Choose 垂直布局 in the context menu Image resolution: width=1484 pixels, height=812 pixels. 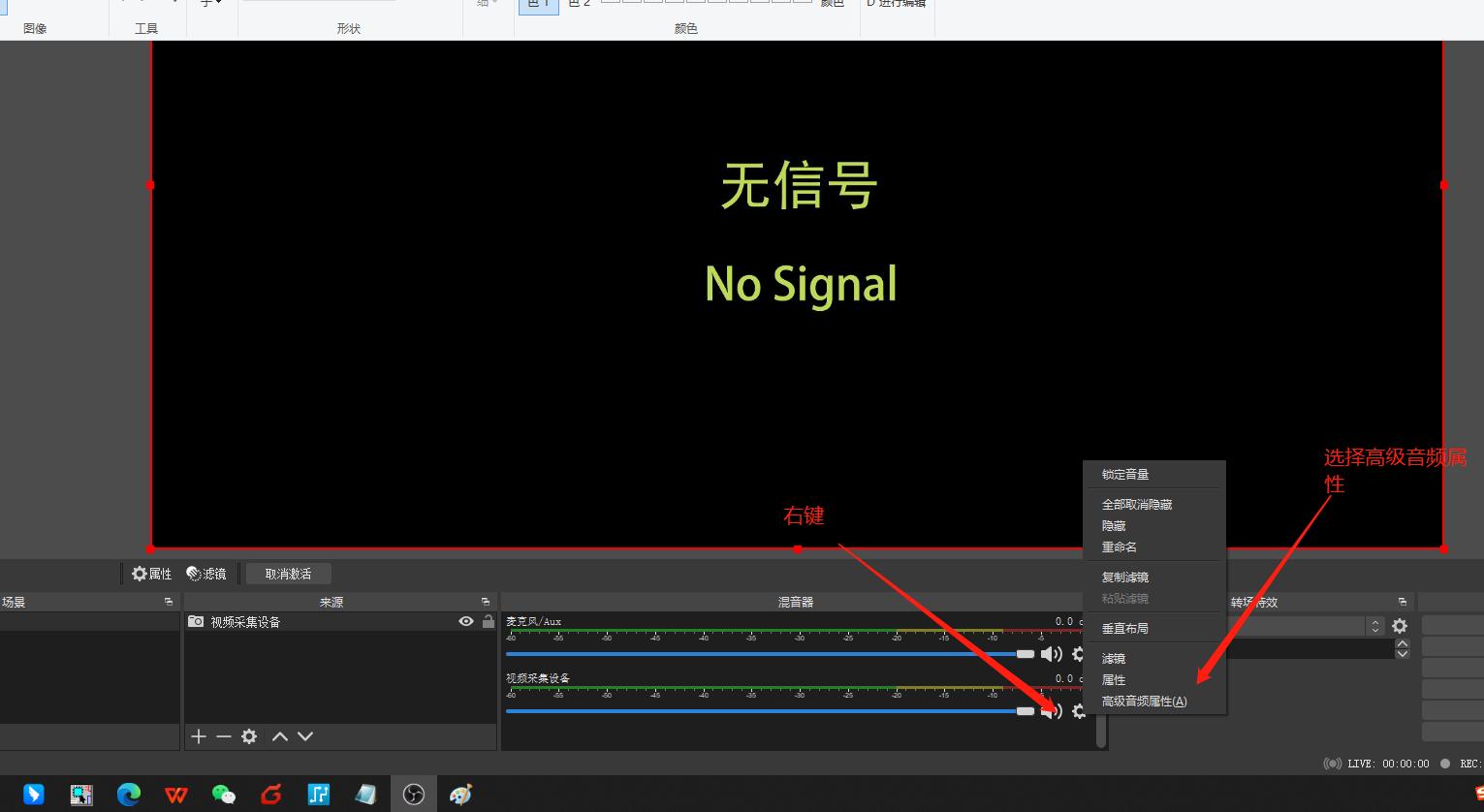(x=1125, y=628)
